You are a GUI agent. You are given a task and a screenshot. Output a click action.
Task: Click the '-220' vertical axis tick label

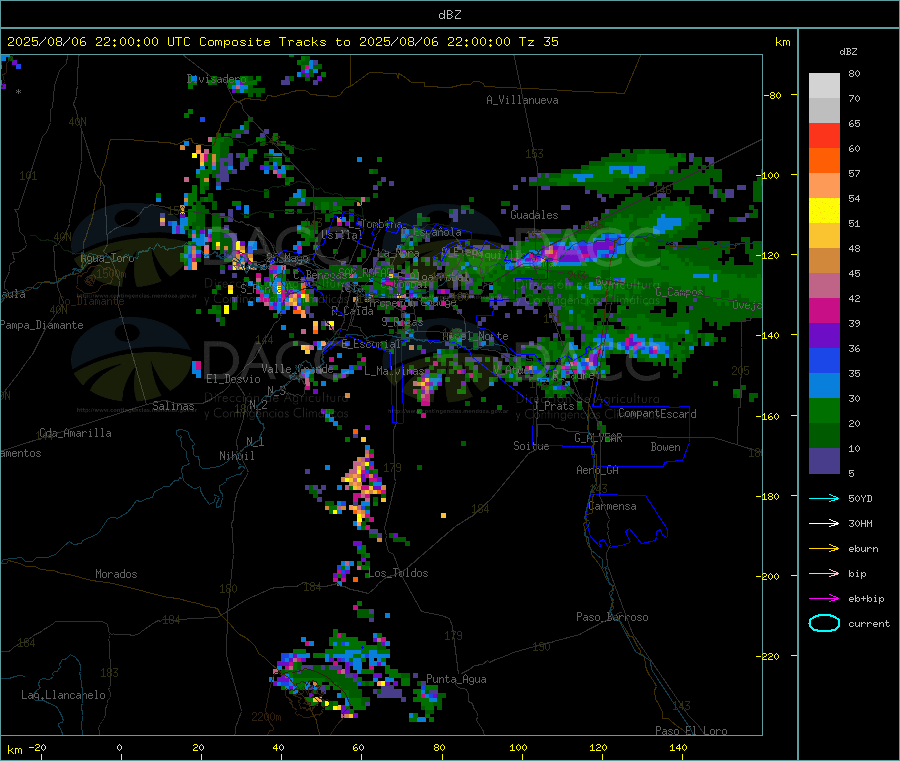(x=769, y=657)
